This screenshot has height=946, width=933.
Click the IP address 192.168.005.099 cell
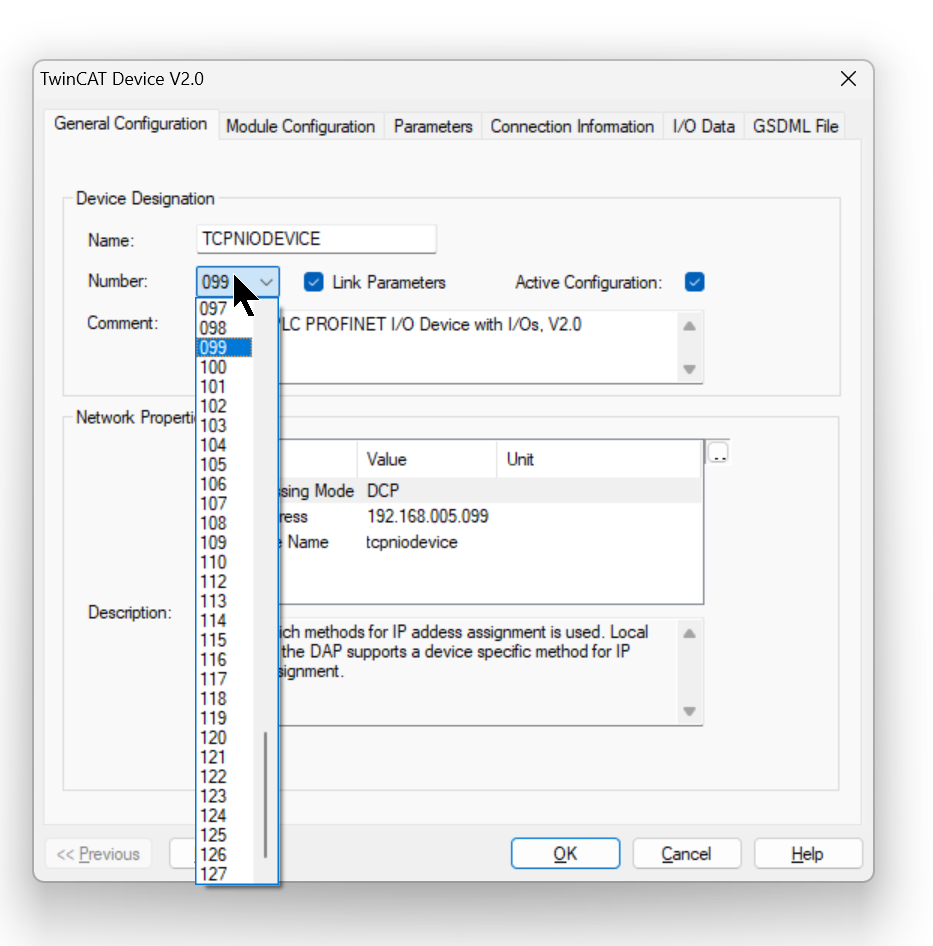click(429, 516)
